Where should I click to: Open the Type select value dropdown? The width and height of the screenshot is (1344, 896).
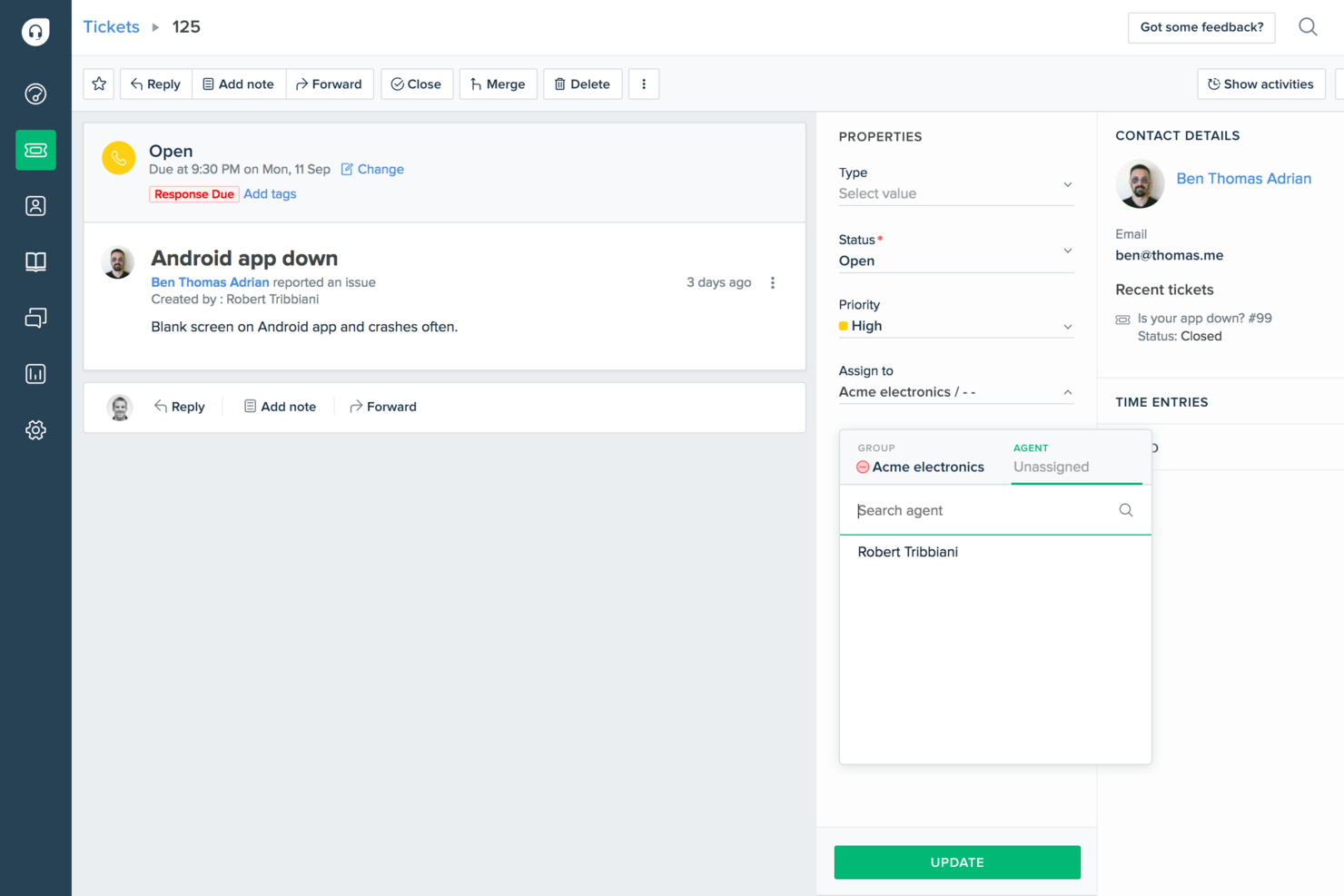(955, 189)
